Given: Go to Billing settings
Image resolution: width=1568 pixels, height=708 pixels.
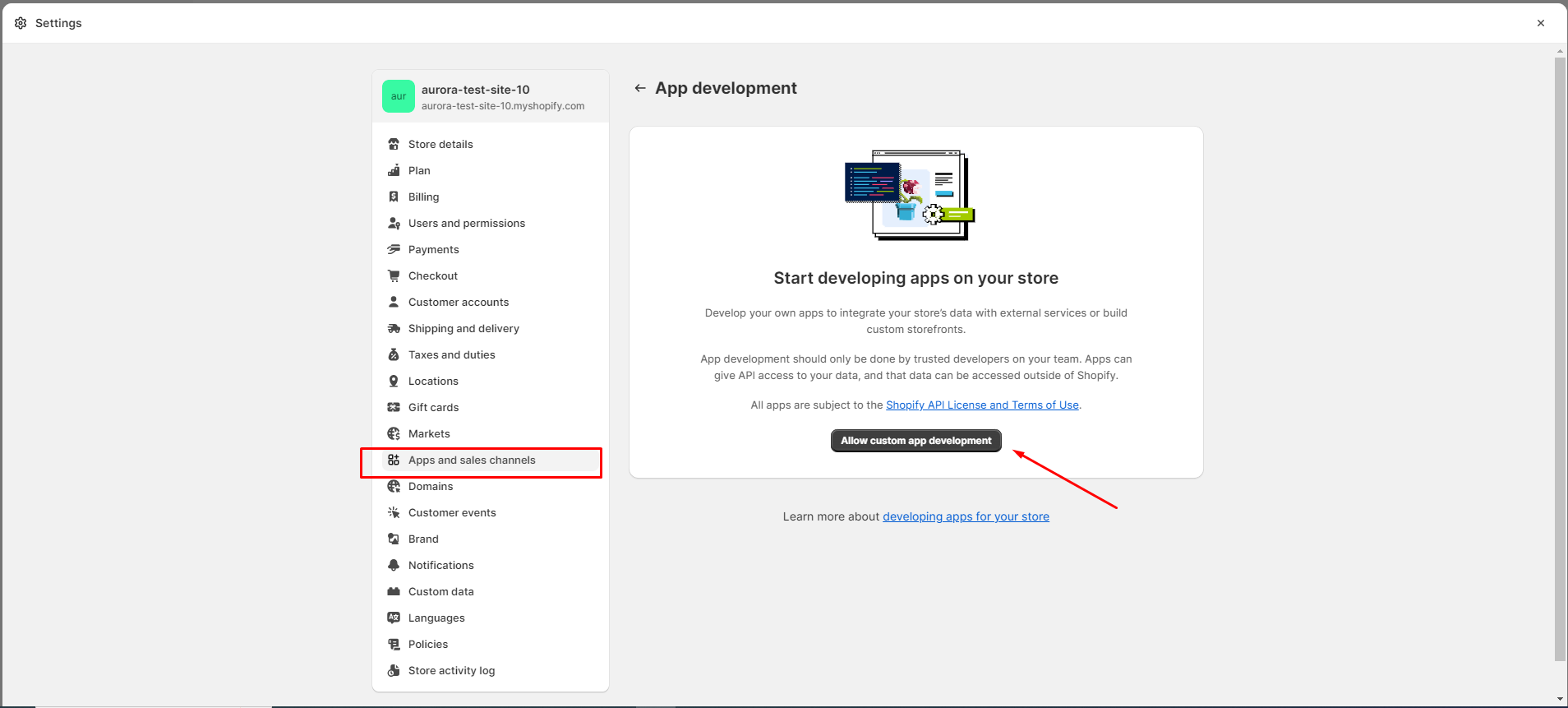Looking at the screenshot, I should coord(491,197).
